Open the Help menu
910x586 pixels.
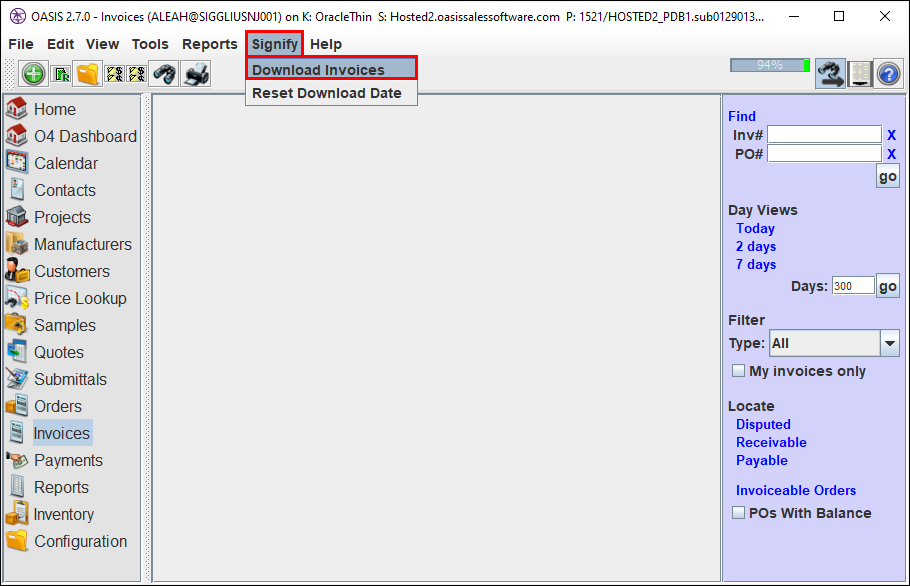(x=326, y=44)
